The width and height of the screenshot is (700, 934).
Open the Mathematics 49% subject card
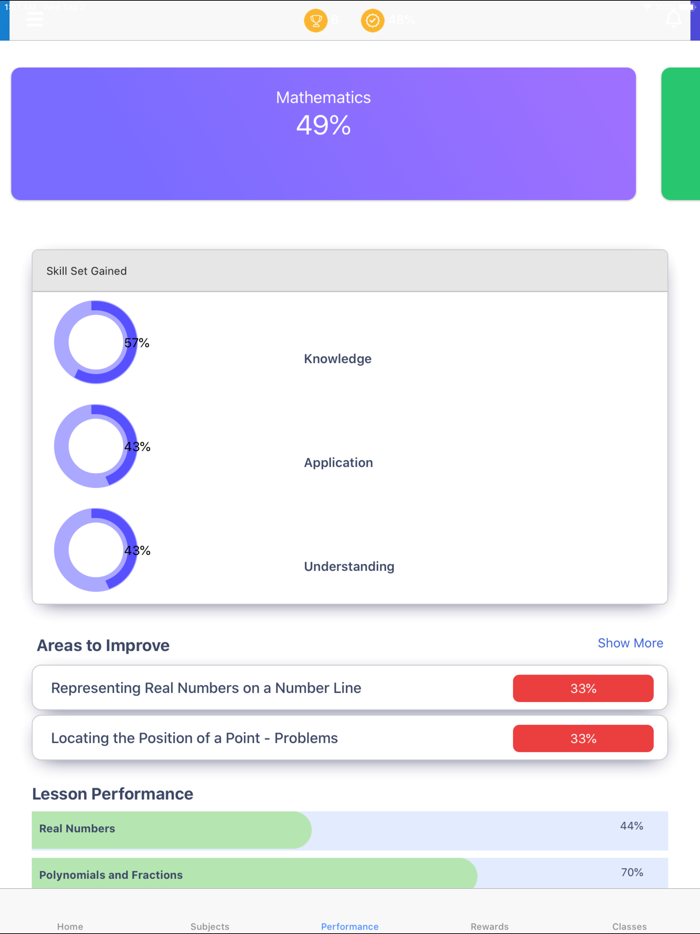(x=323, y=133)
